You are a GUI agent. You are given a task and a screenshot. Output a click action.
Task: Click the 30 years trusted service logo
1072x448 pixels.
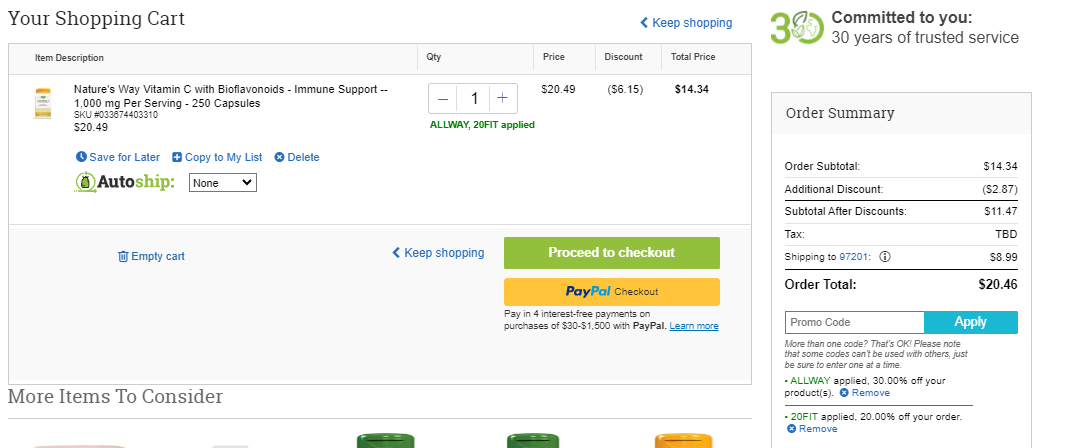[x=797, y=28]
